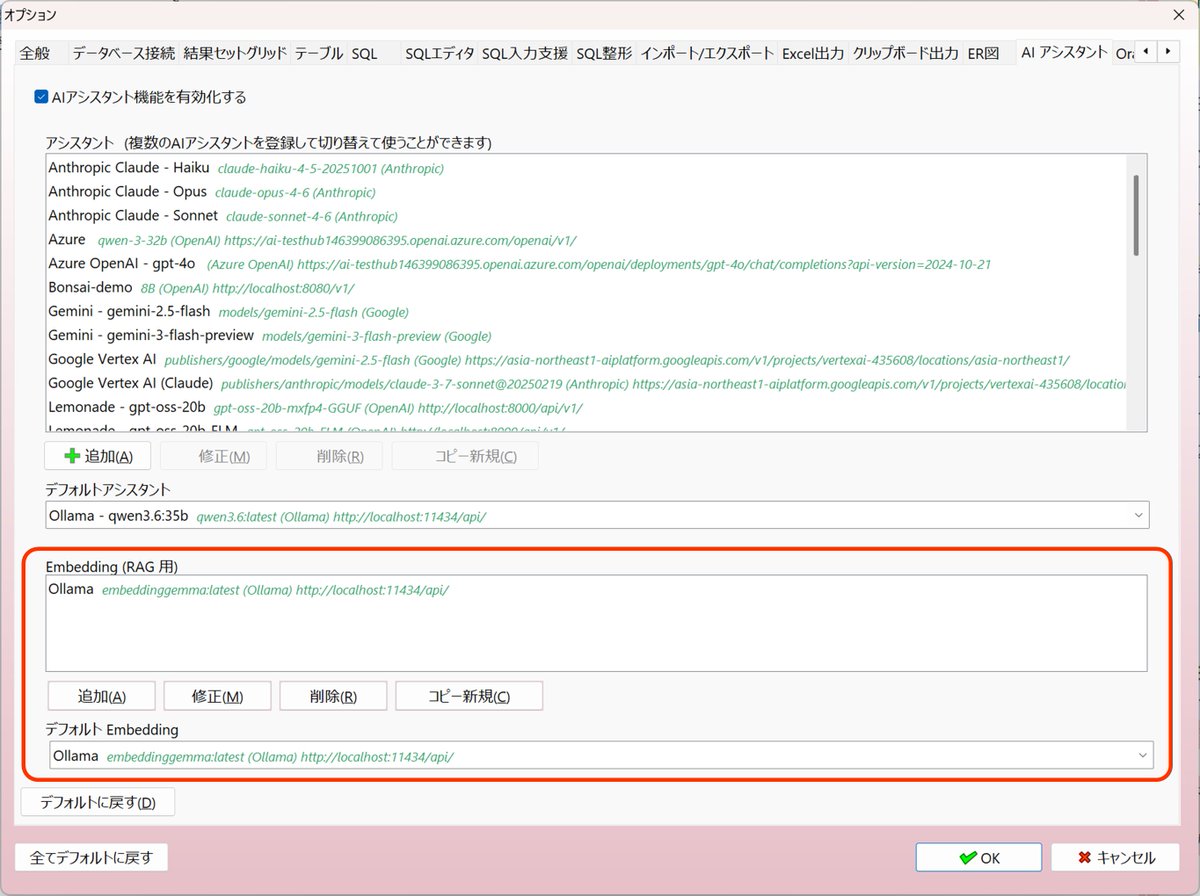Viewport: 1200px width, 896px height.
Task: Click the tab strip left scroll arrow
Action: coord(1145,51)
